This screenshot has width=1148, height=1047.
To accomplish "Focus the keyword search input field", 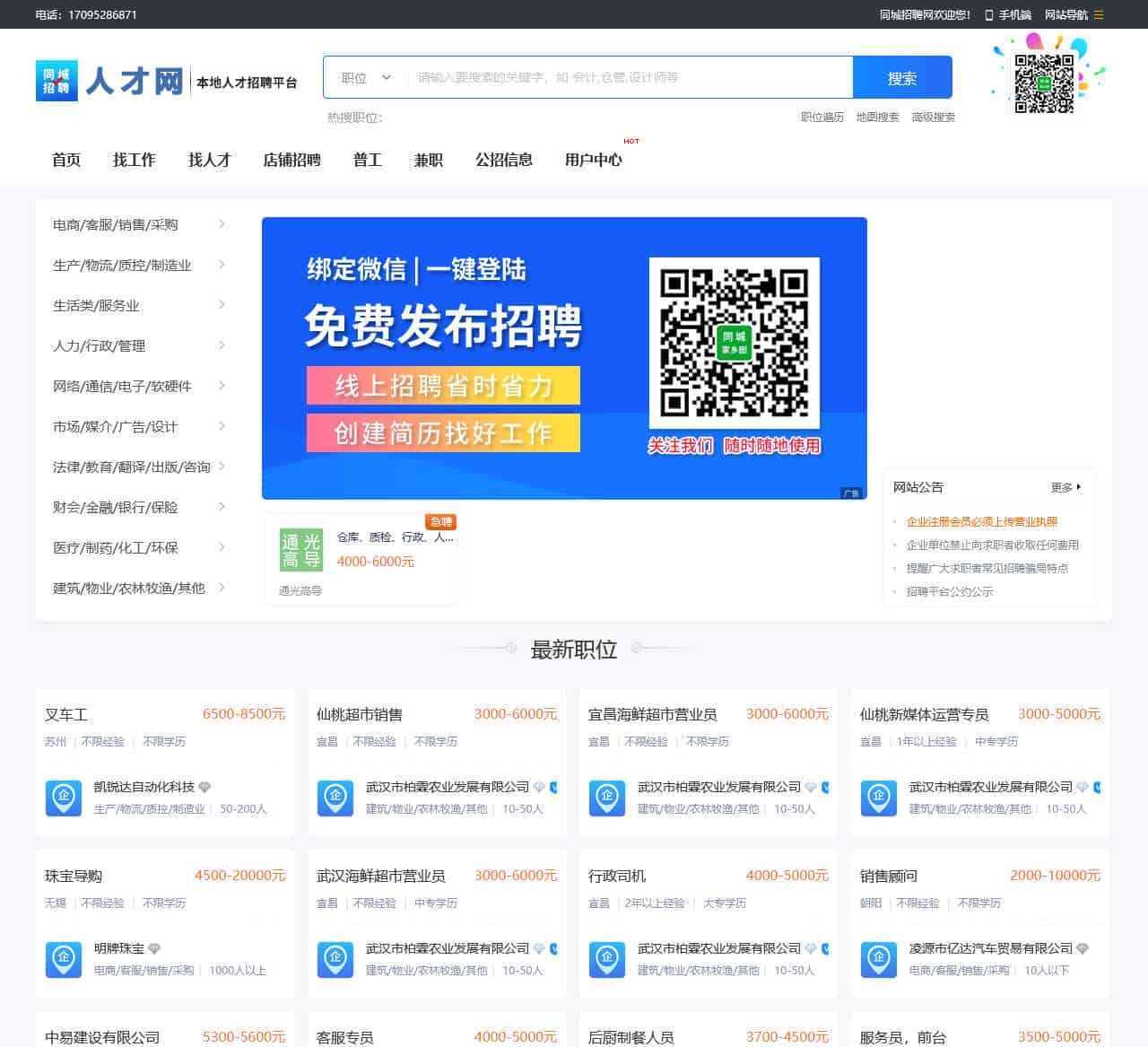I will coord(630,78).
